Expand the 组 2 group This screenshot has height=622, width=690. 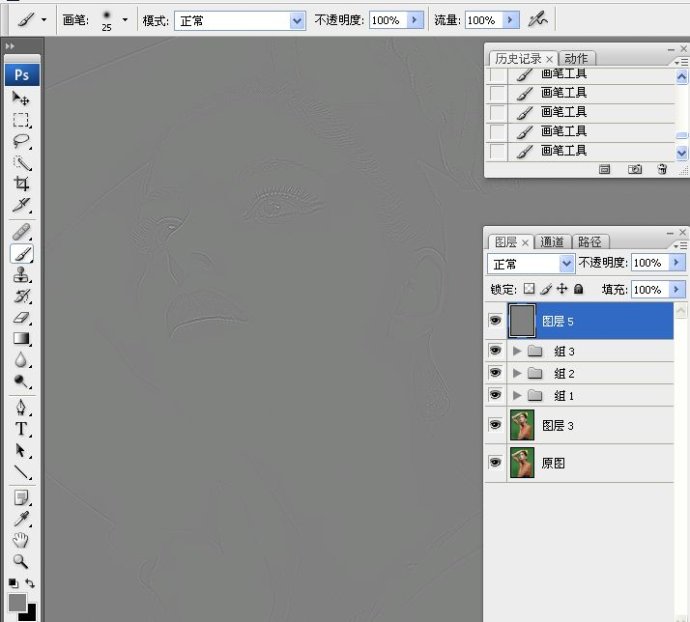[517, 373]
